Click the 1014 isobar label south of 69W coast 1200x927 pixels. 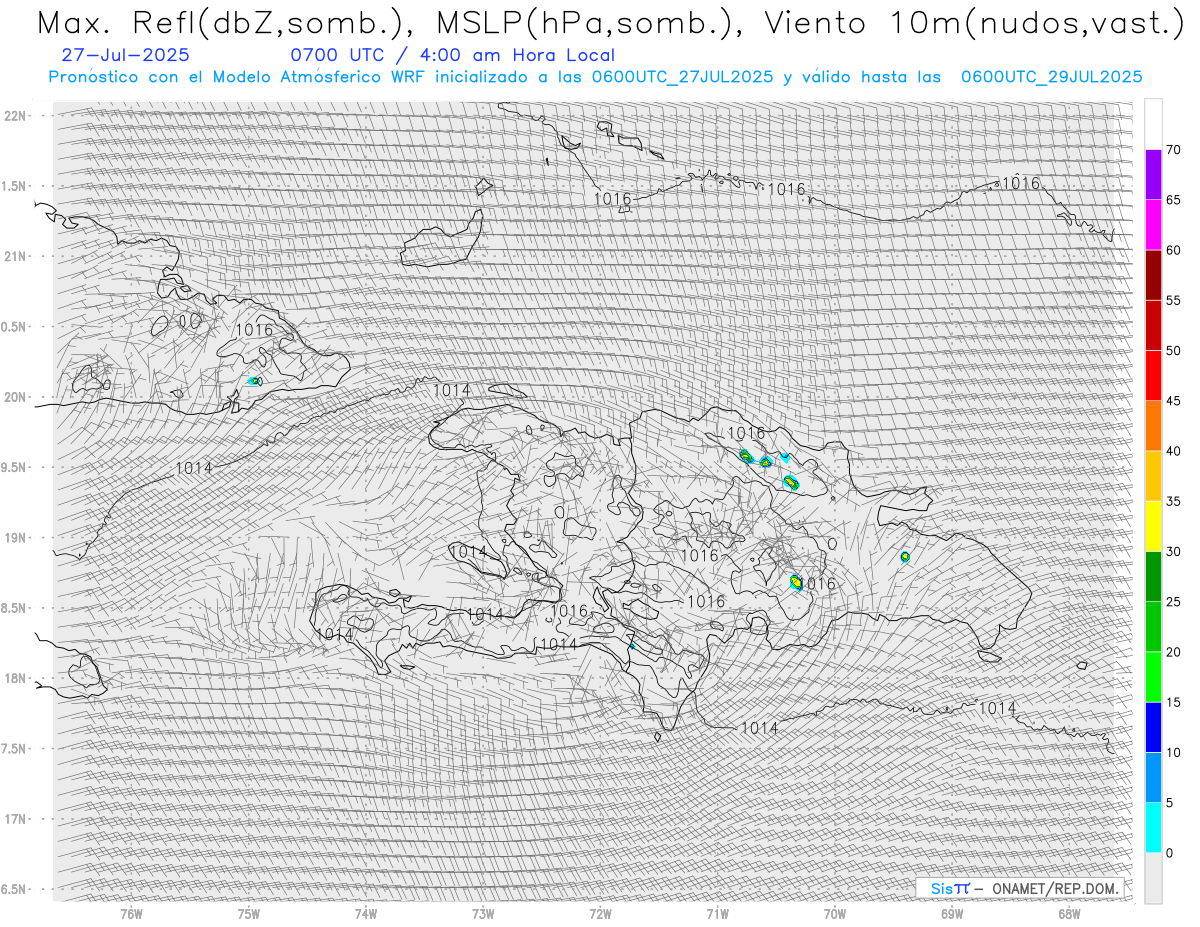pyautogui.click(x=997, y=708)
